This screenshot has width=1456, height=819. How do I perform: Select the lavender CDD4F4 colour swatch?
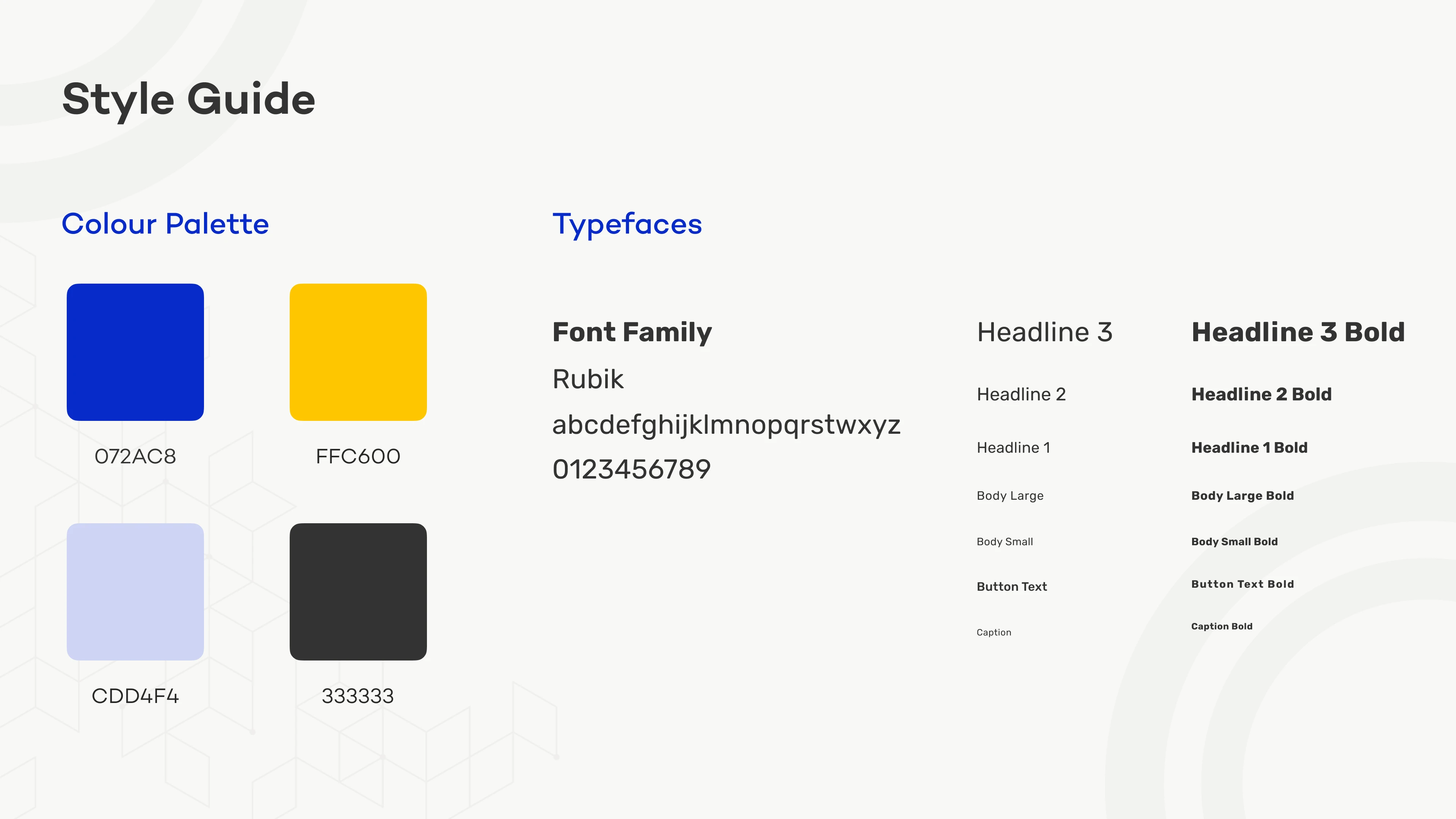(135, 591)
